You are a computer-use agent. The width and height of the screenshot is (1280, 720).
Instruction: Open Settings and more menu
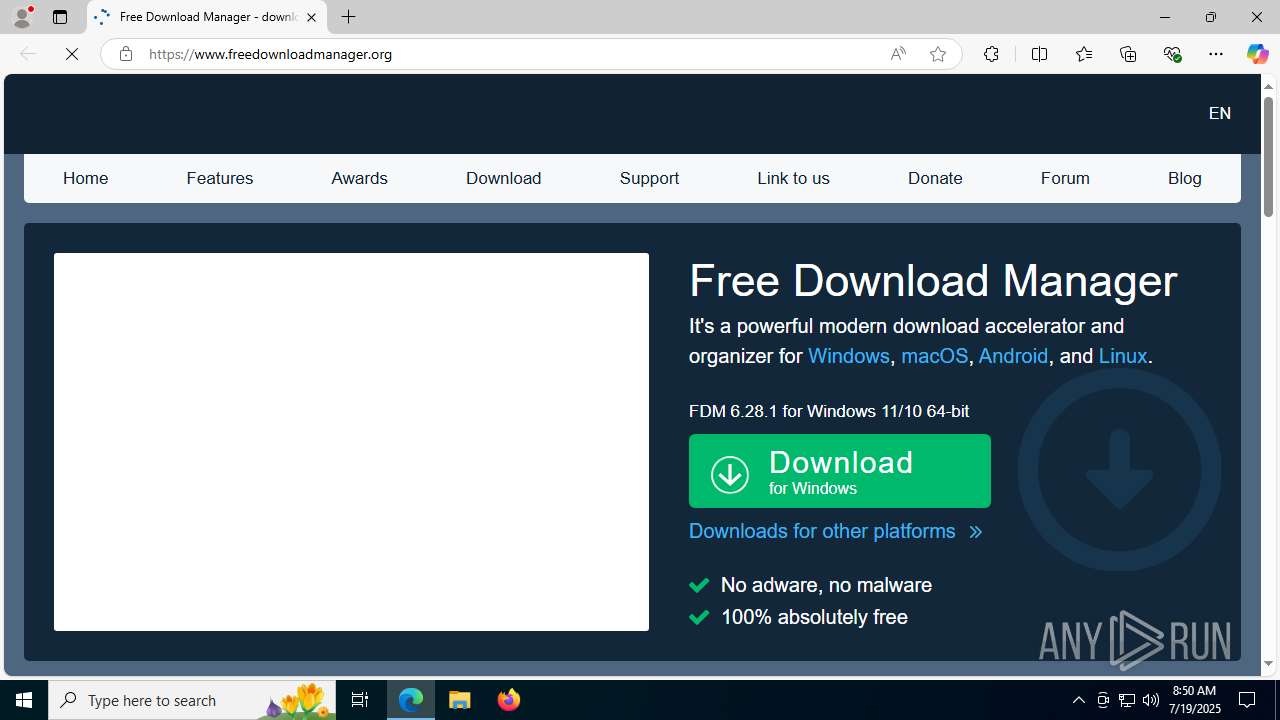tap(1216, 54)
